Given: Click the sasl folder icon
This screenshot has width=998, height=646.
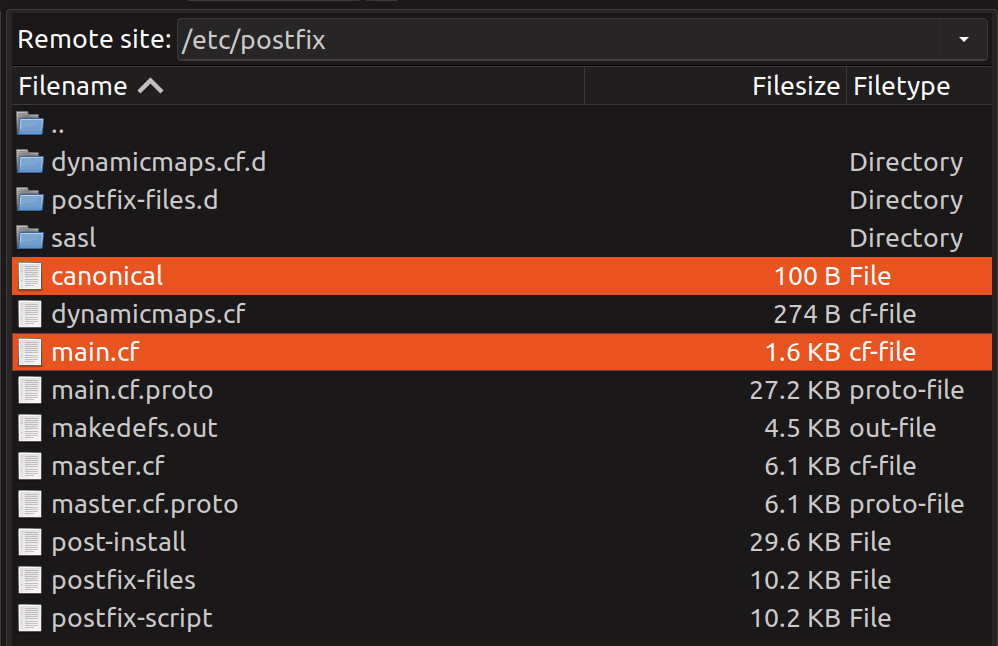Looking at the screenshot, I should [30, 238].
